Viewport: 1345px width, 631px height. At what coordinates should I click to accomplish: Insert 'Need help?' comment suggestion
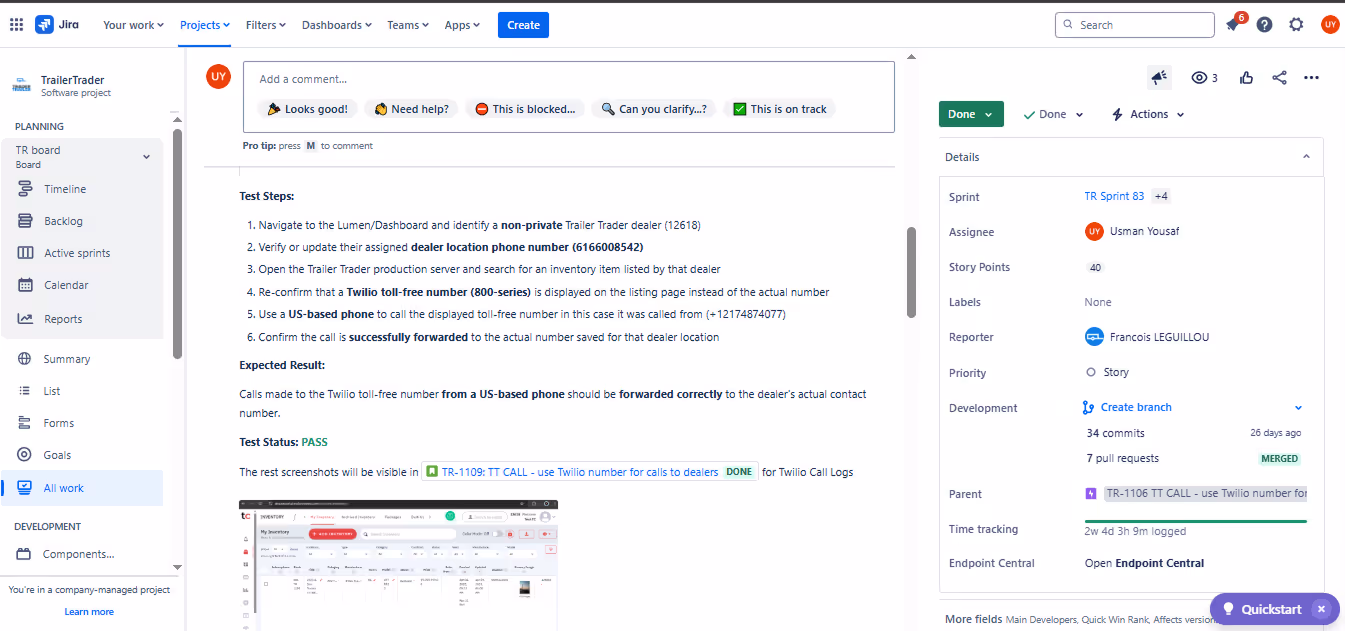[412, 109]
